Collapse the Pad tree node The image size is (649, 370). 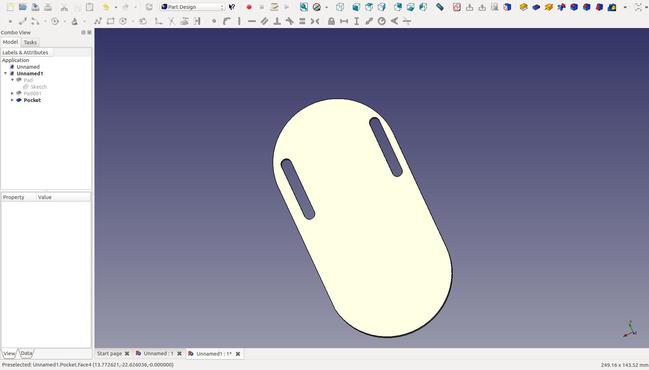pyautogui.click(x=12, y=80)
